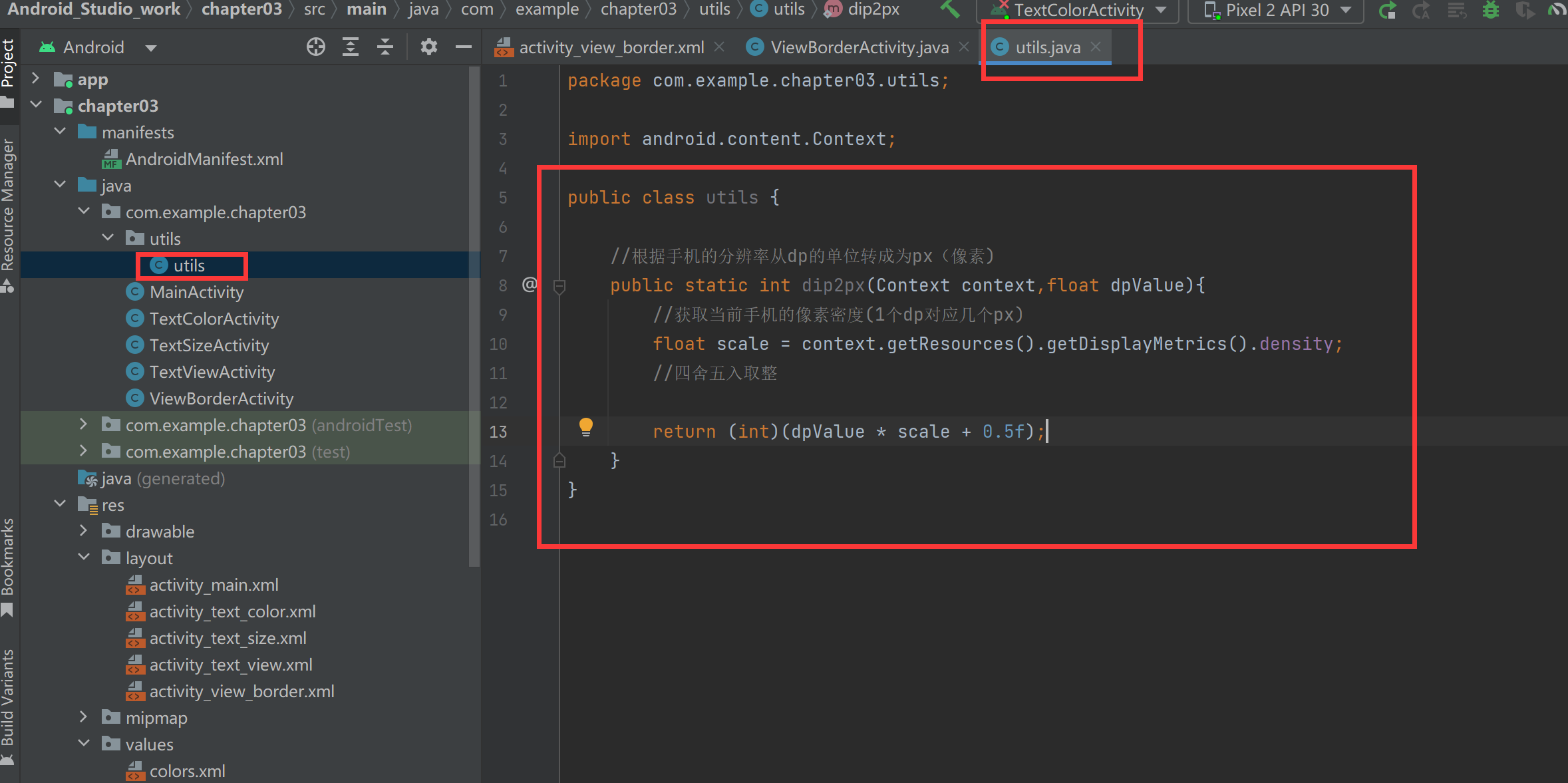The width and height of the screenshot is (1568, 783).
Task: Collapse the layout folder
Action: coord(84,557)
